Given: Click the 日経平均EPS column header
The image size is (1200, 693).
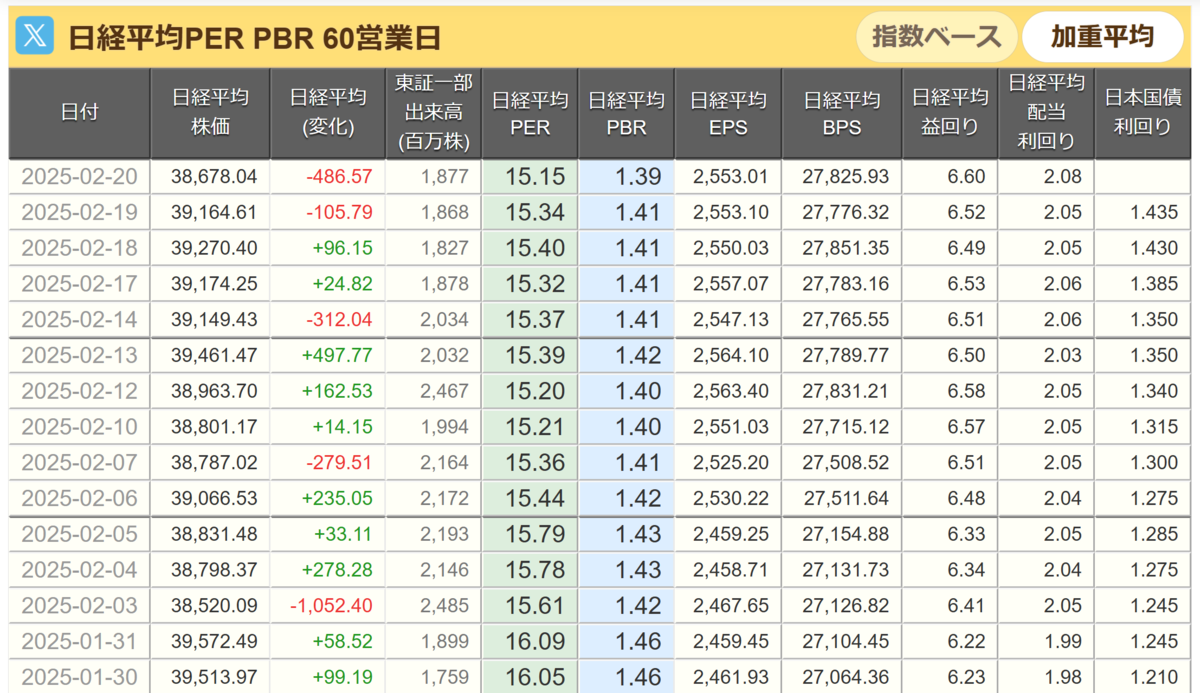Looking at the screenshot, I should [x=728, y=113].
